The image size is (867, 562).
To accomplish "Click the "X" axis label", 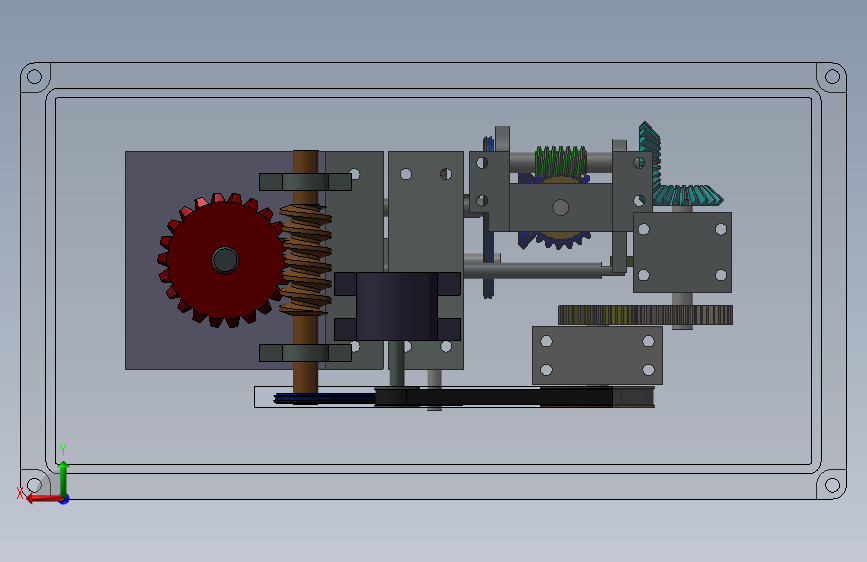I will 20,493.
